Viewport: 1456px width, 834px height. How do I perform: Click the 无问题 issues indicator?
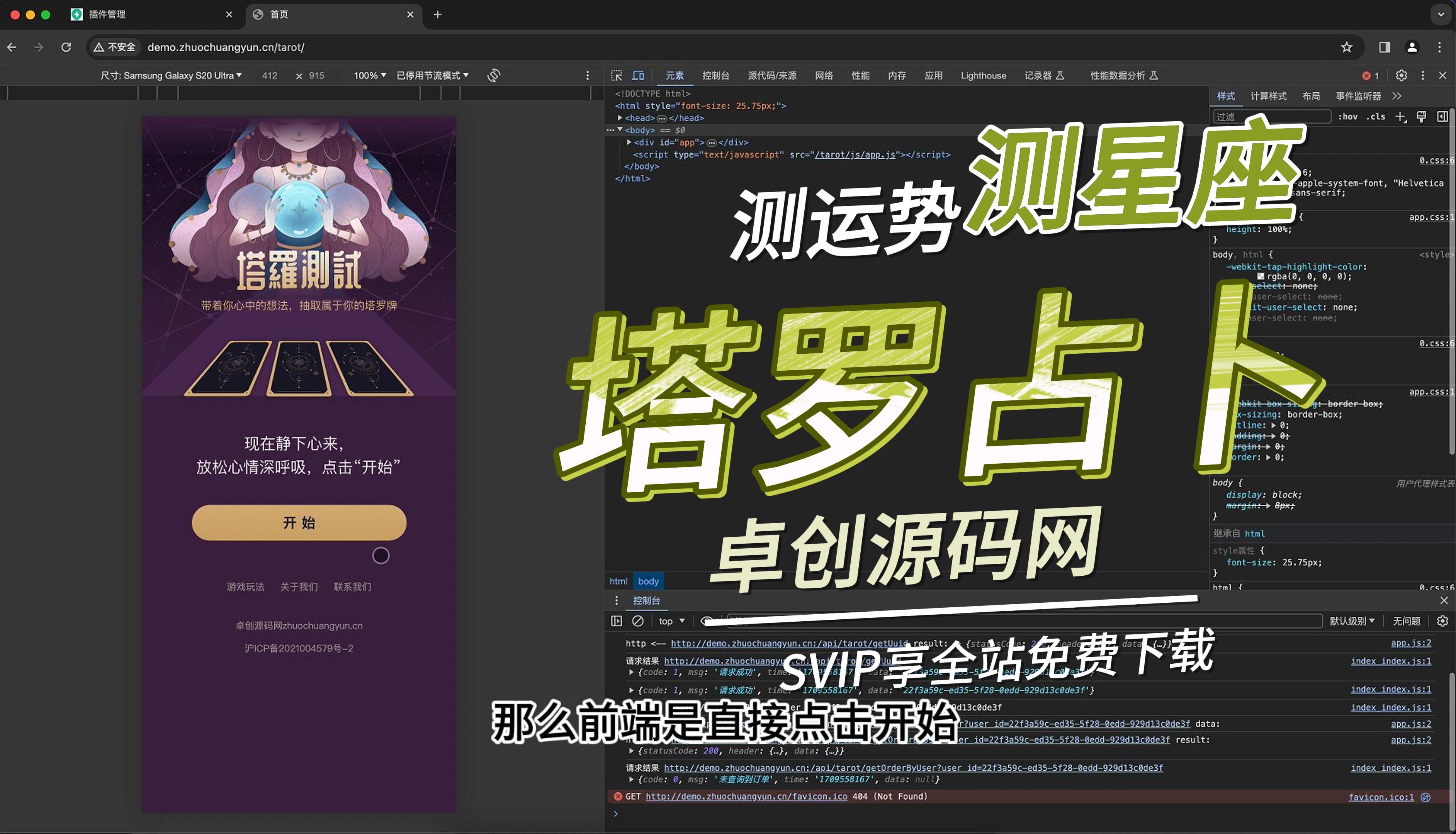[x=1406, y=621]
